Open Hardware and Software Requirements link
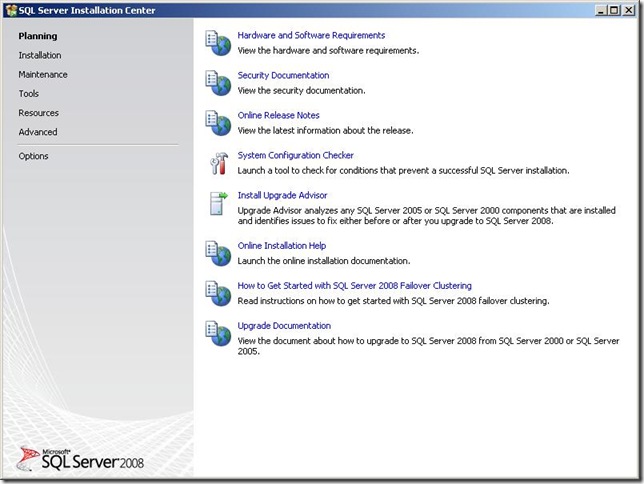The image size is (644, 484). click(x=311, y=35)
